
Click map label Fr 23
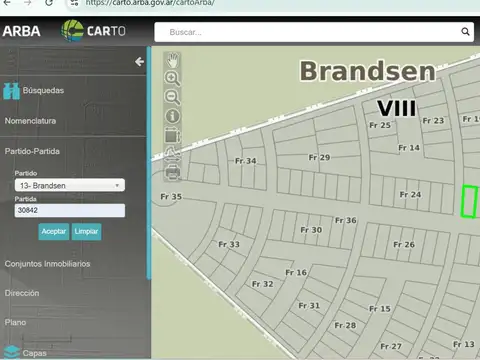[433, 121]
